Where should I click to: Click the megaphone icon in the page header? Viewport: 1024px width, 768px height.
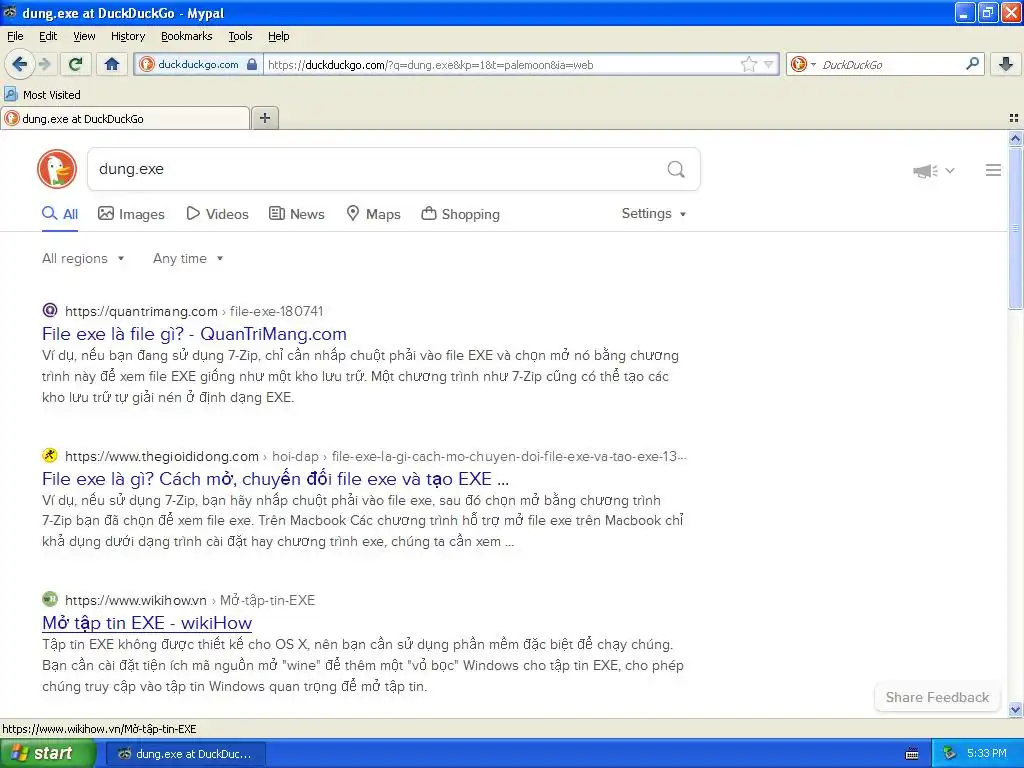tap(925, 170)
